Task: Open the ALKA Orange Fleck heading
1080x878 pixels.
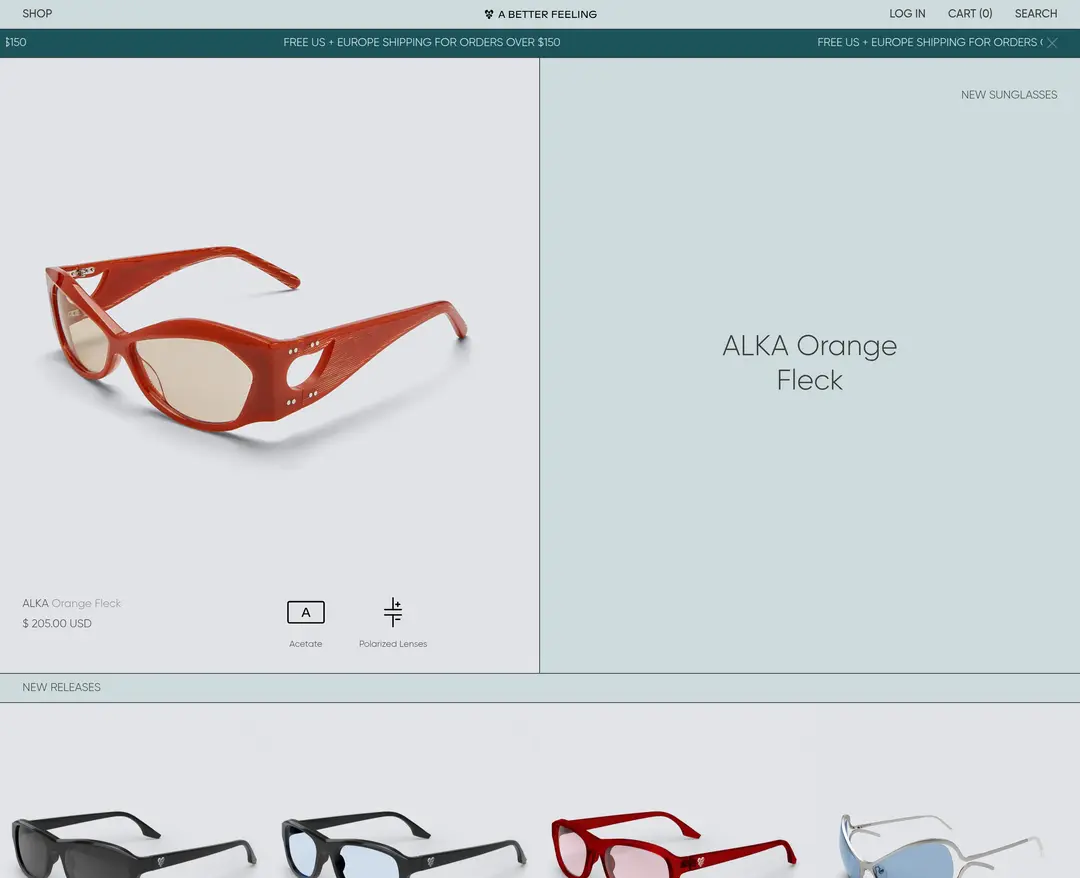Action: [809, 363]
